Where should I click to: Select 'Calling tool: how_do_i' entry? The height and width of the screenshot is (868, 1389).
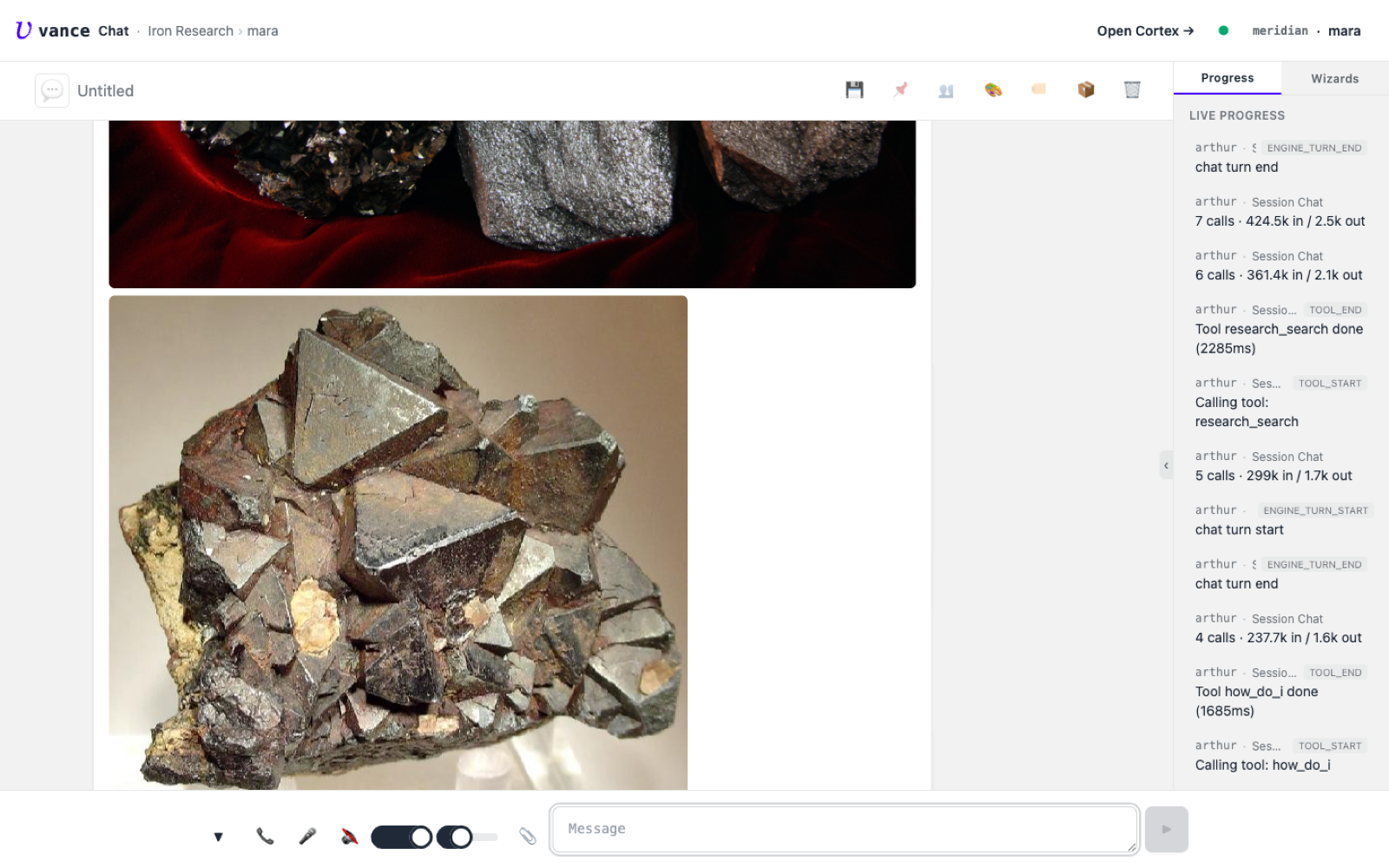1280,755
